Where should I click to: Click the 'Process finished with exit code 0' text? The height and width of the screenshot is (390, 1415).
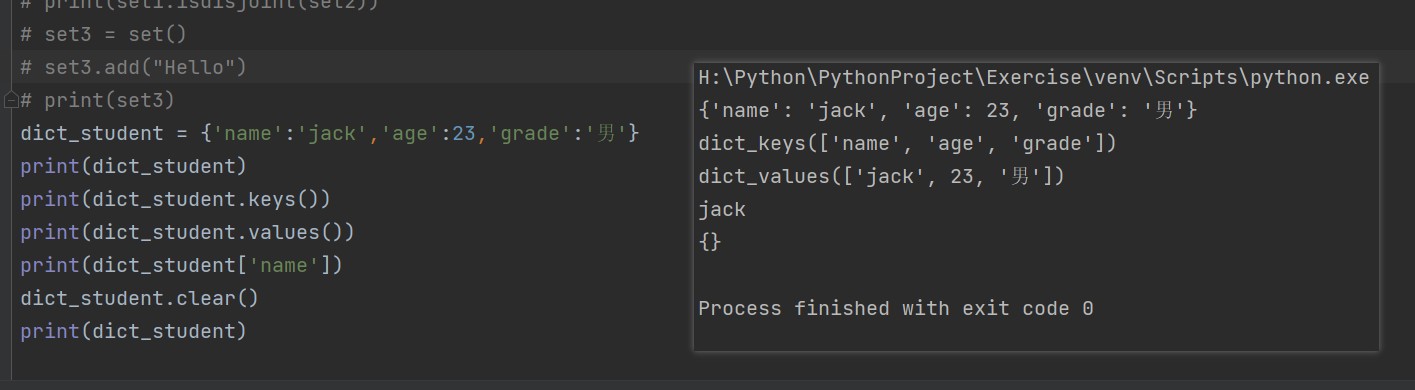pos(896,308)
